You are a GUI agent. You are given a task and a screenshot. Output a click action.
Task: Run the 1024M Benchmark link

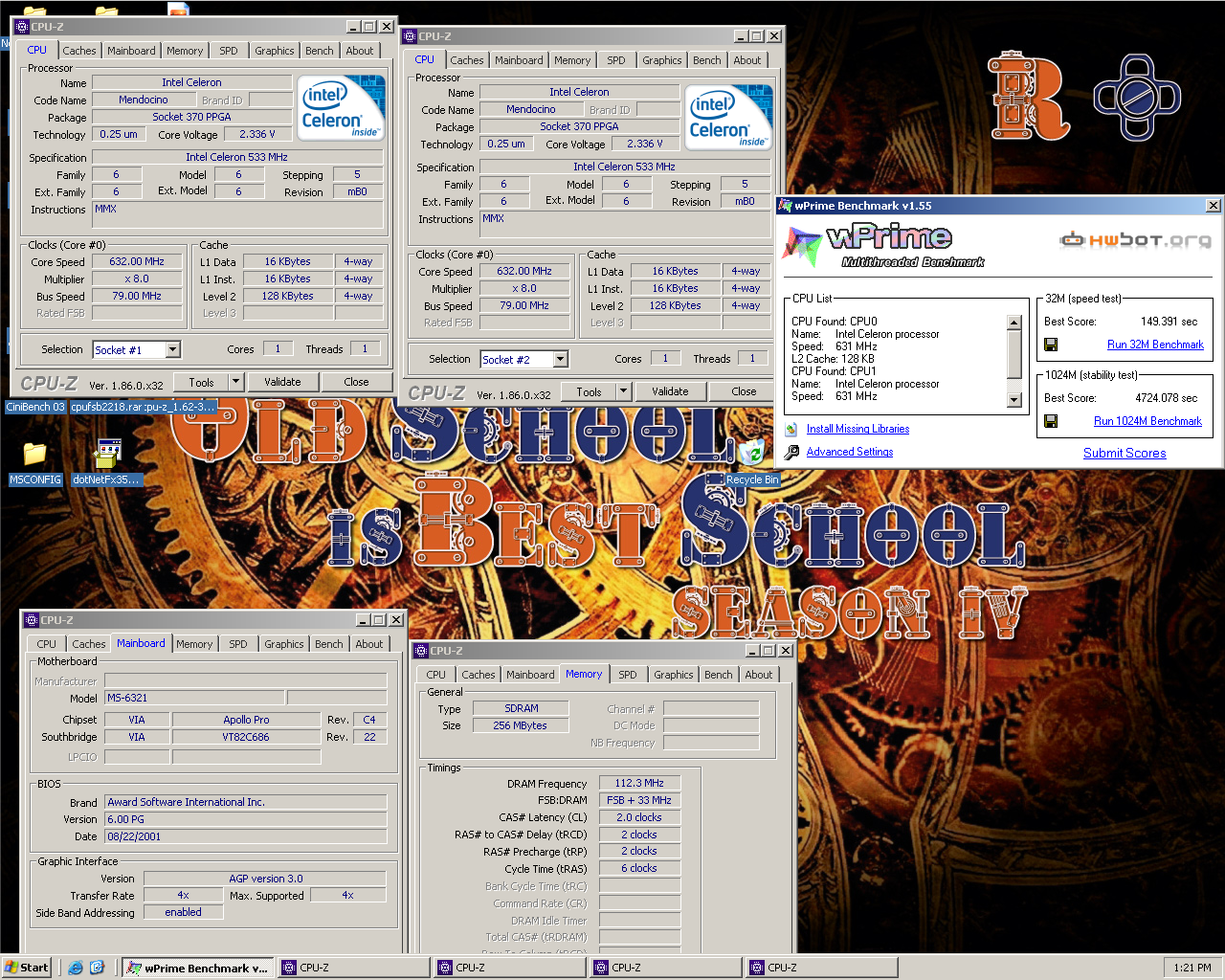(x=1147, y=421)
